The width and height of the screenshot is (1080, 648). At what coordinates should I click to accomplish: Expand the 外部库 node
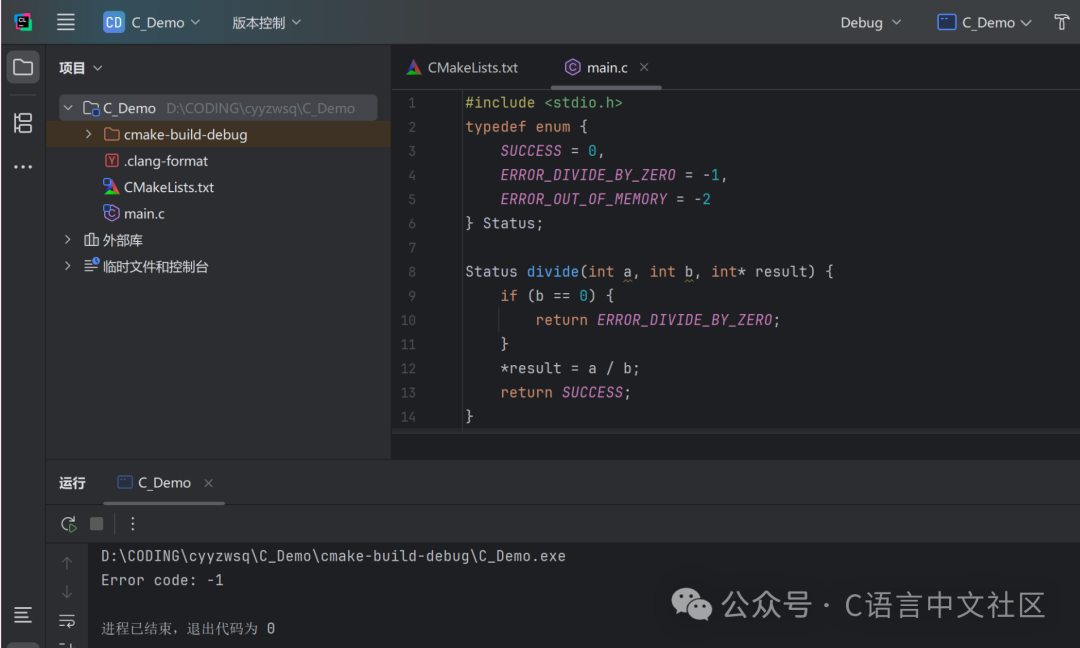tap(68, 240)
